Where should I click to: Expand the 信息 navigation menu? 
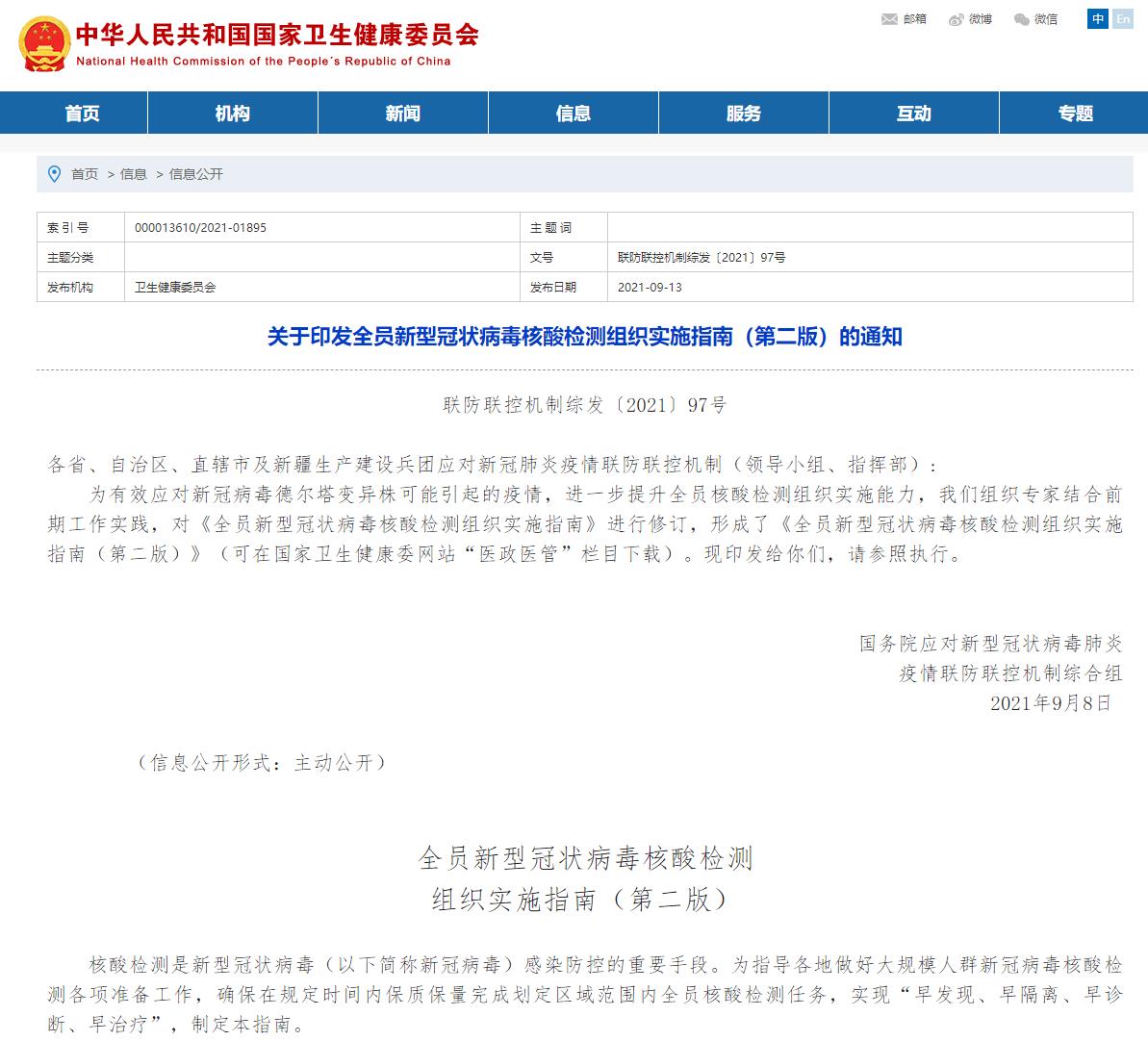[573, 114]
